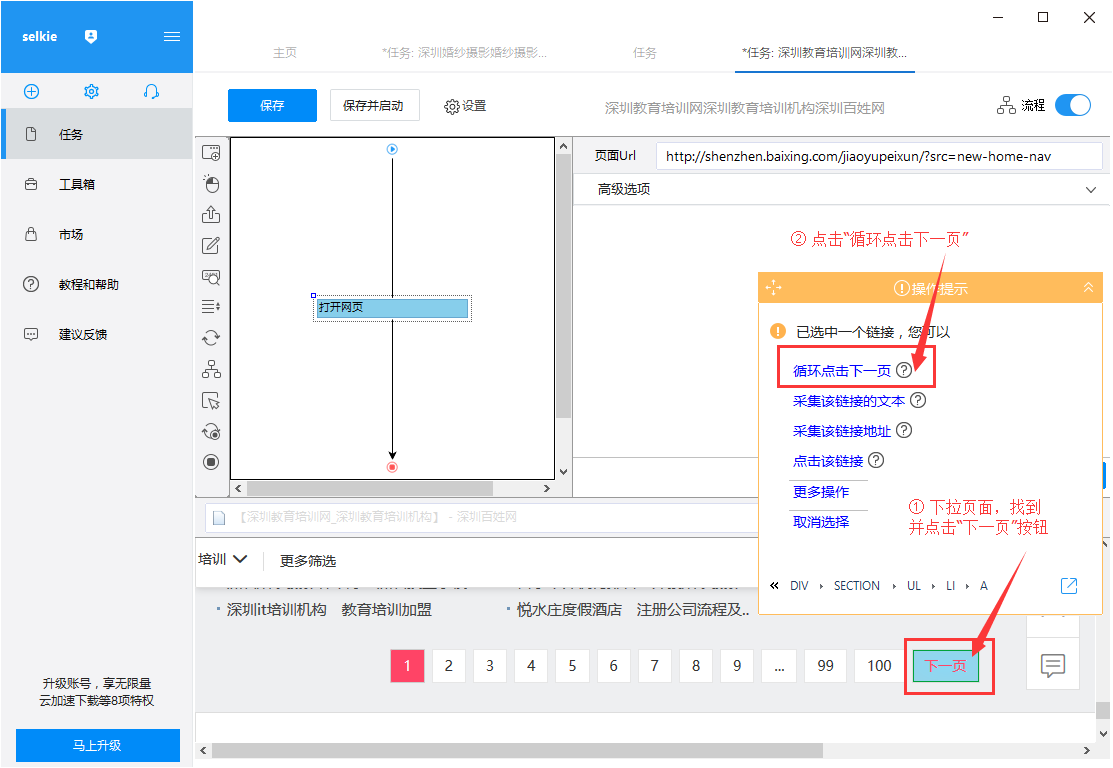Click help icon next to 点击该链接
Viewport: 1113px width, 768px height.
(876, 460)
